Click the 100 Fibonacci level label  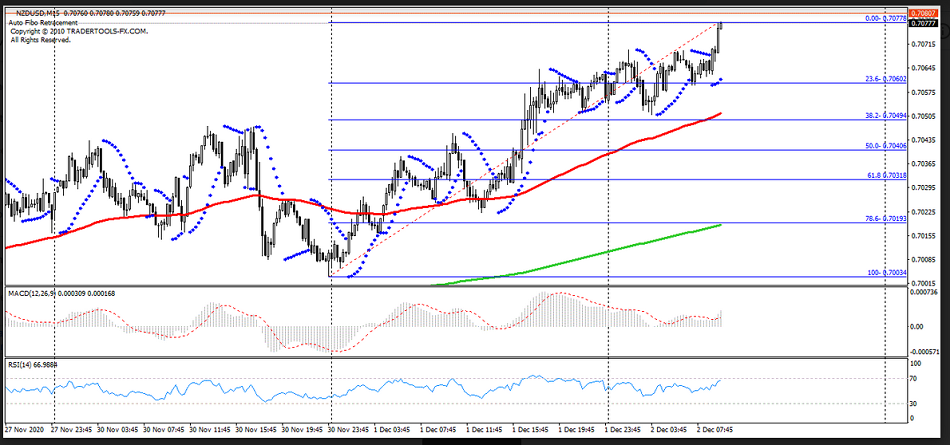pyautogui.click(x=884, y=273)
